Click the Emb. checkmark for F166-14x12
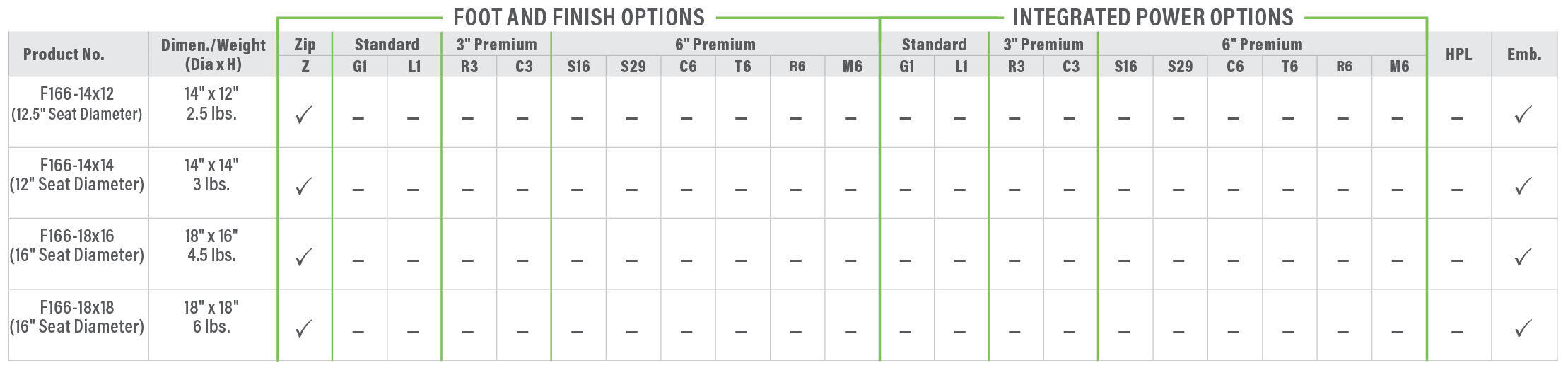 1523,115
